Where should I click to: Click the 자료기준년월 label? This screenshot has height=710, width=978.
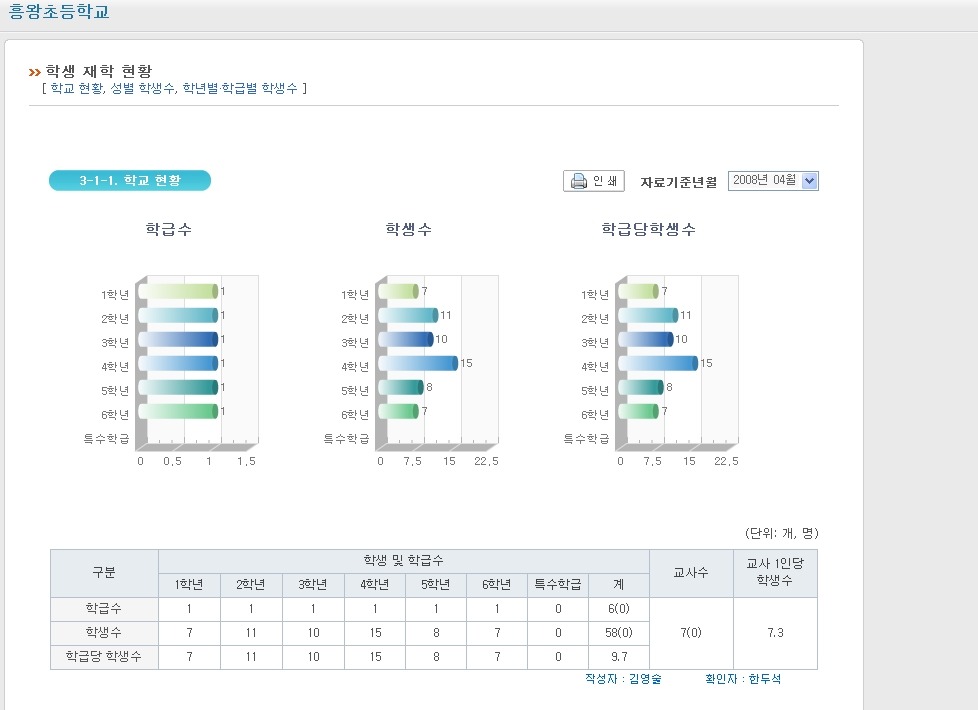679,182
